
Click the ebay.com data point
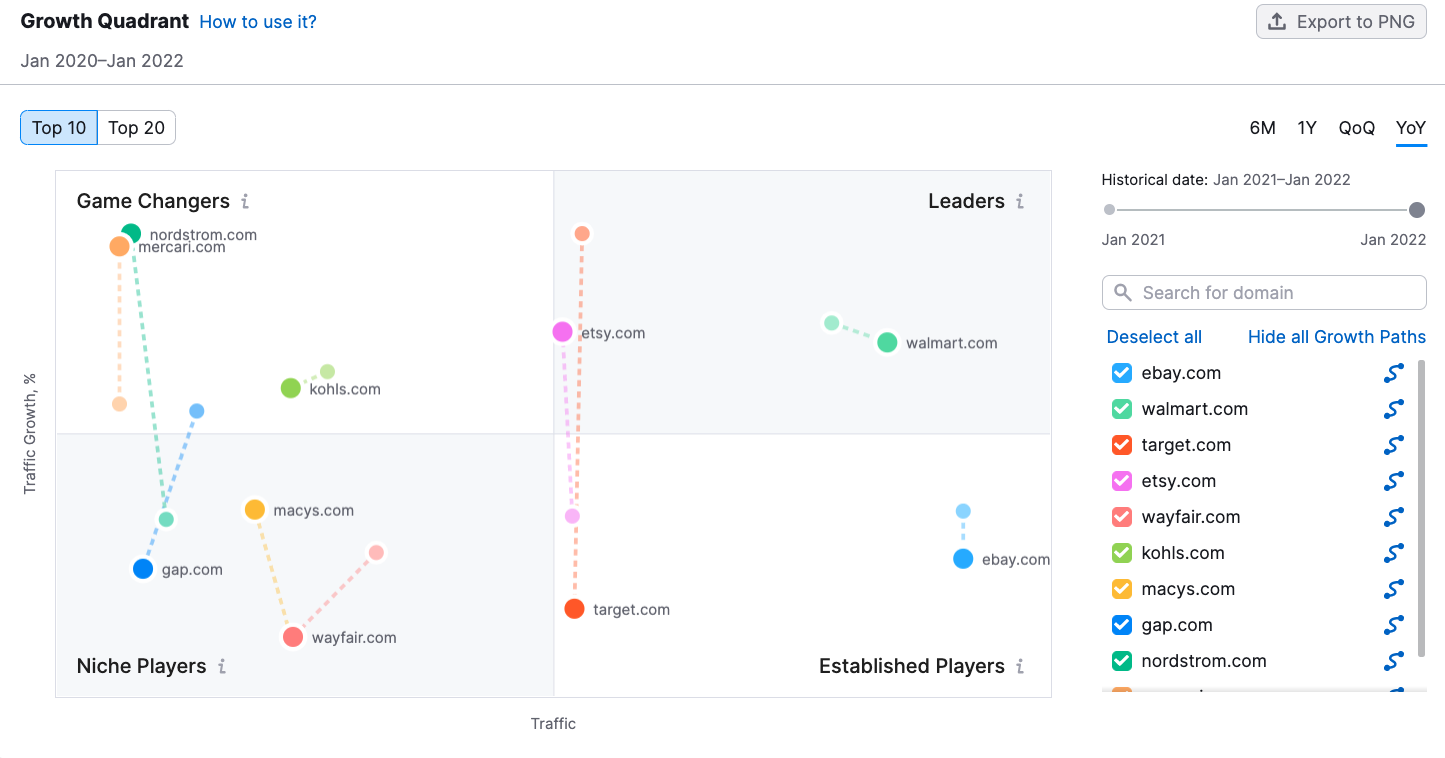coord(963,559)
